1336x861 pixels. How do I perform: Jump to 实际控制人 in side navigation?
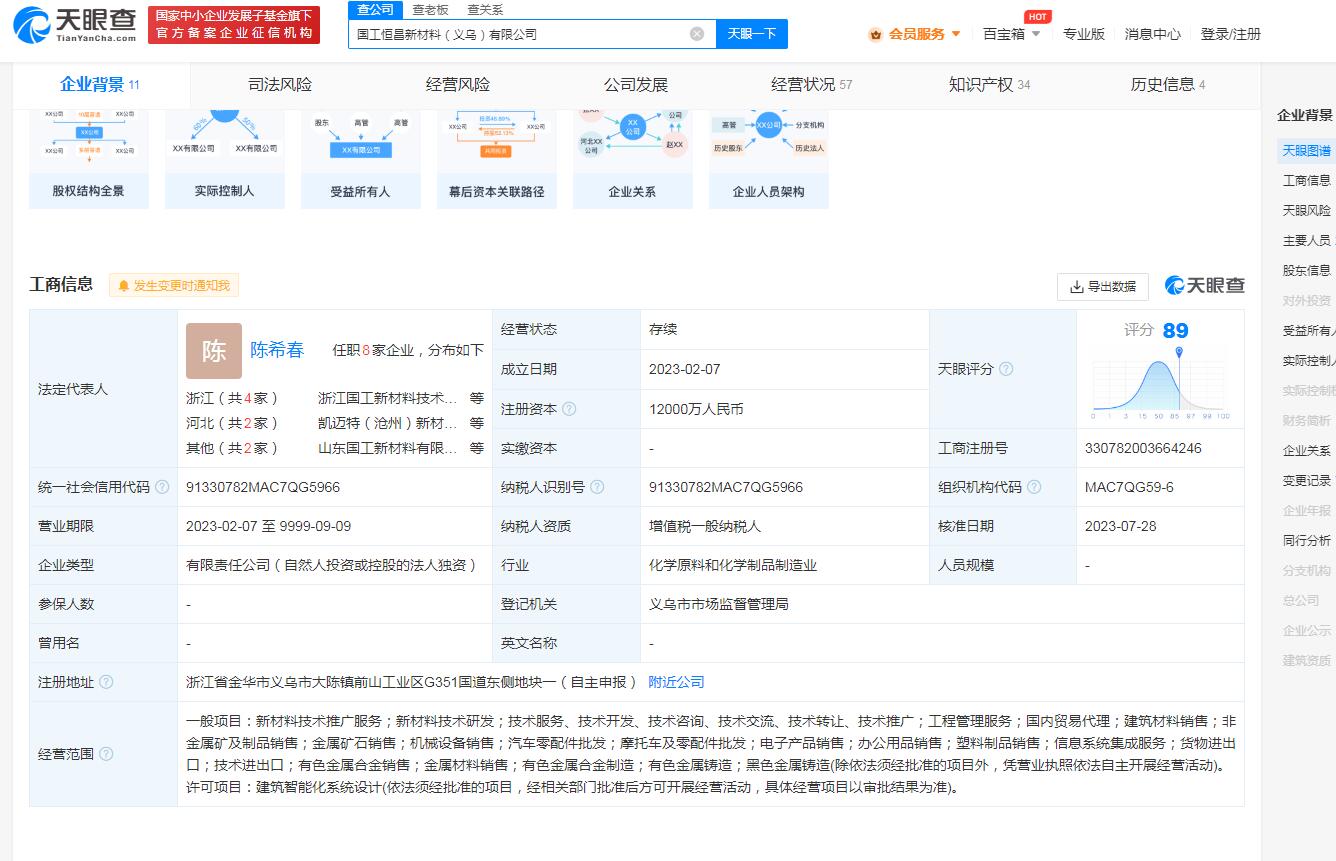1308,360
